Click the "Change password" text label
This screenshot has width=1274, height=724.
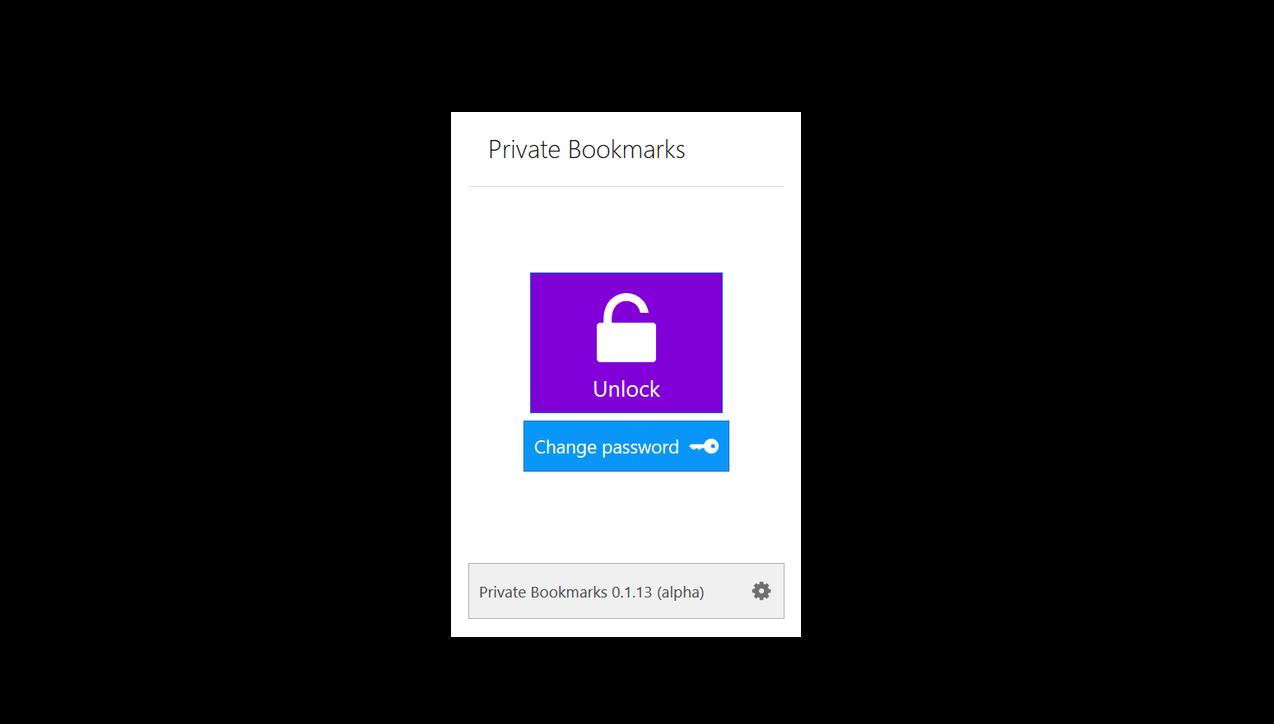pyautogui.click(x=606, y=447)
